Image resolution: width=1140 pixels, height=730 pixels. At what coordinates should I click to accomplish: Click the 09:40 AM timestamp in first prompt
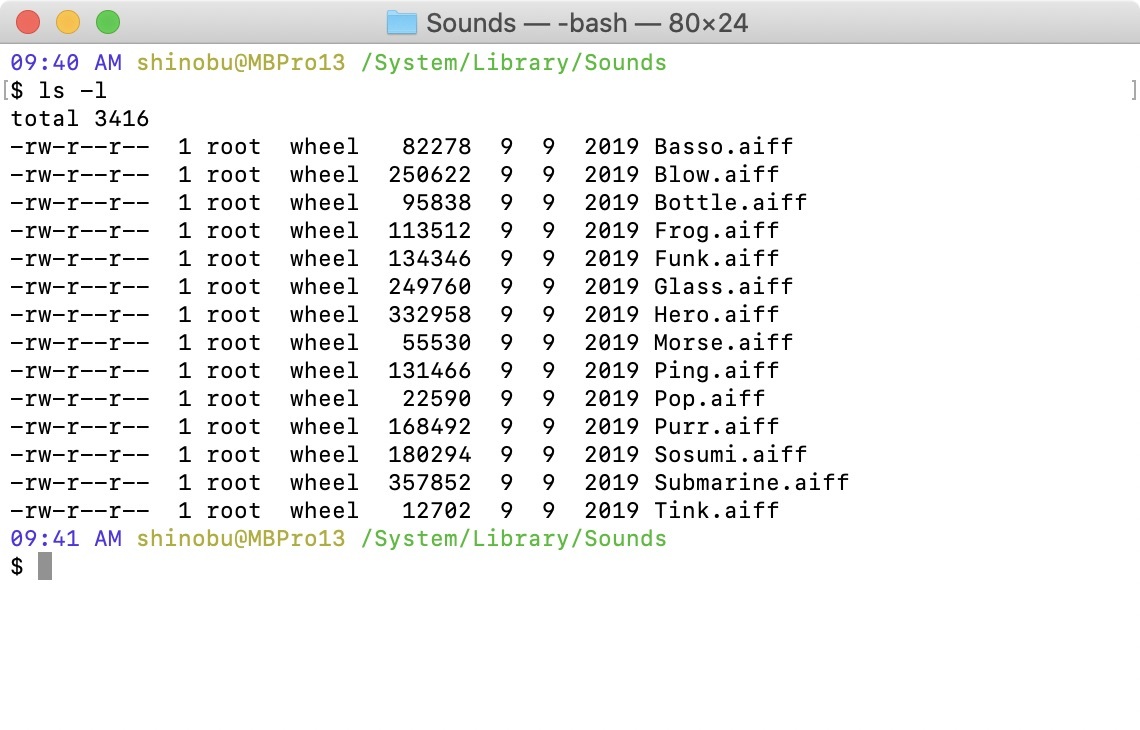[66, 63]
